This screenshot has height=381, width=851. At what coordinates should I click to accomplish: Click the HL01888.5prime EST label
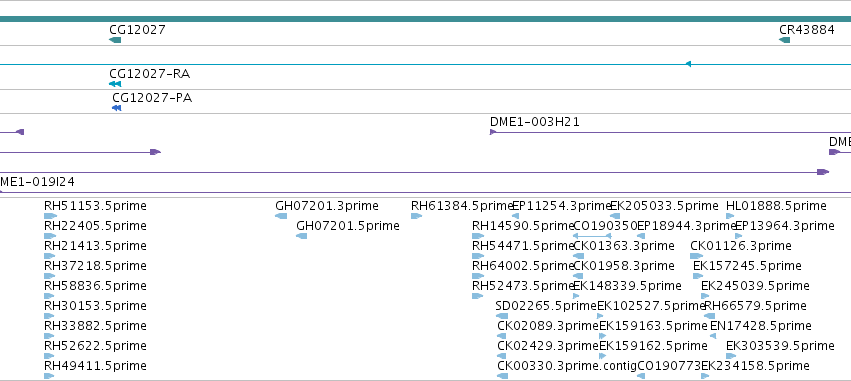point(776,206)
